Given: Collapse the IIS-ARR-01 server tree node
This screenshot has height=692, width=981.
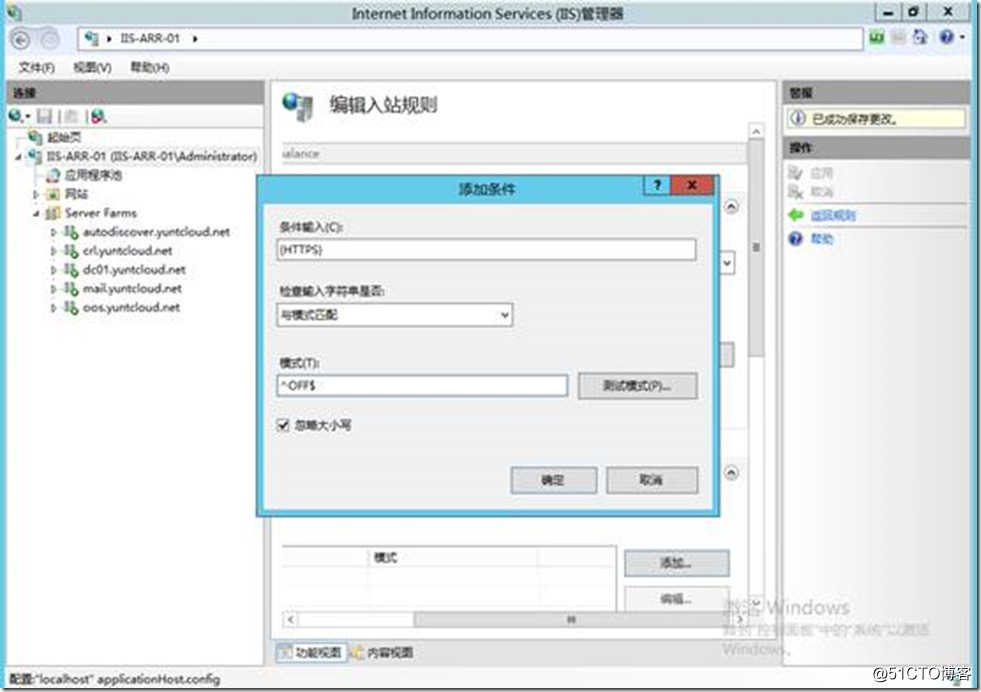Looking at the screenshot, I should click(18, 156).
